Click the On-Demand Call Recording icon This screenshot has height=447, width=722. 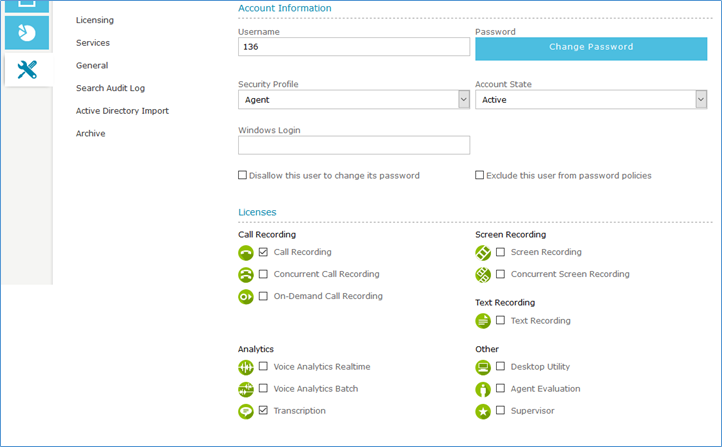(x=246, y=296)
